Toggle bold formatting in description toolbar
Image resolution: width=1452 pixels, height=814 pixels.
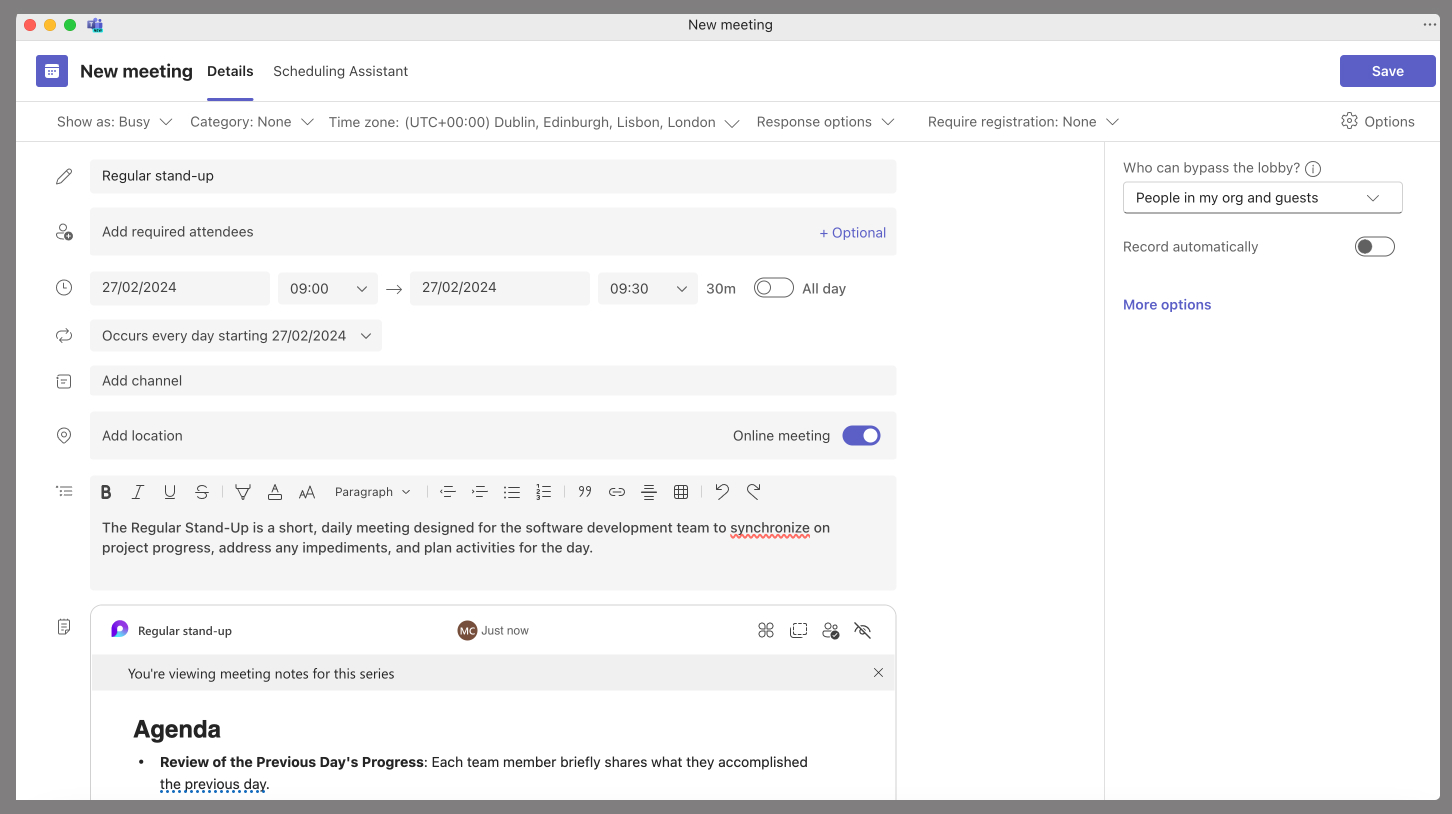106,492
